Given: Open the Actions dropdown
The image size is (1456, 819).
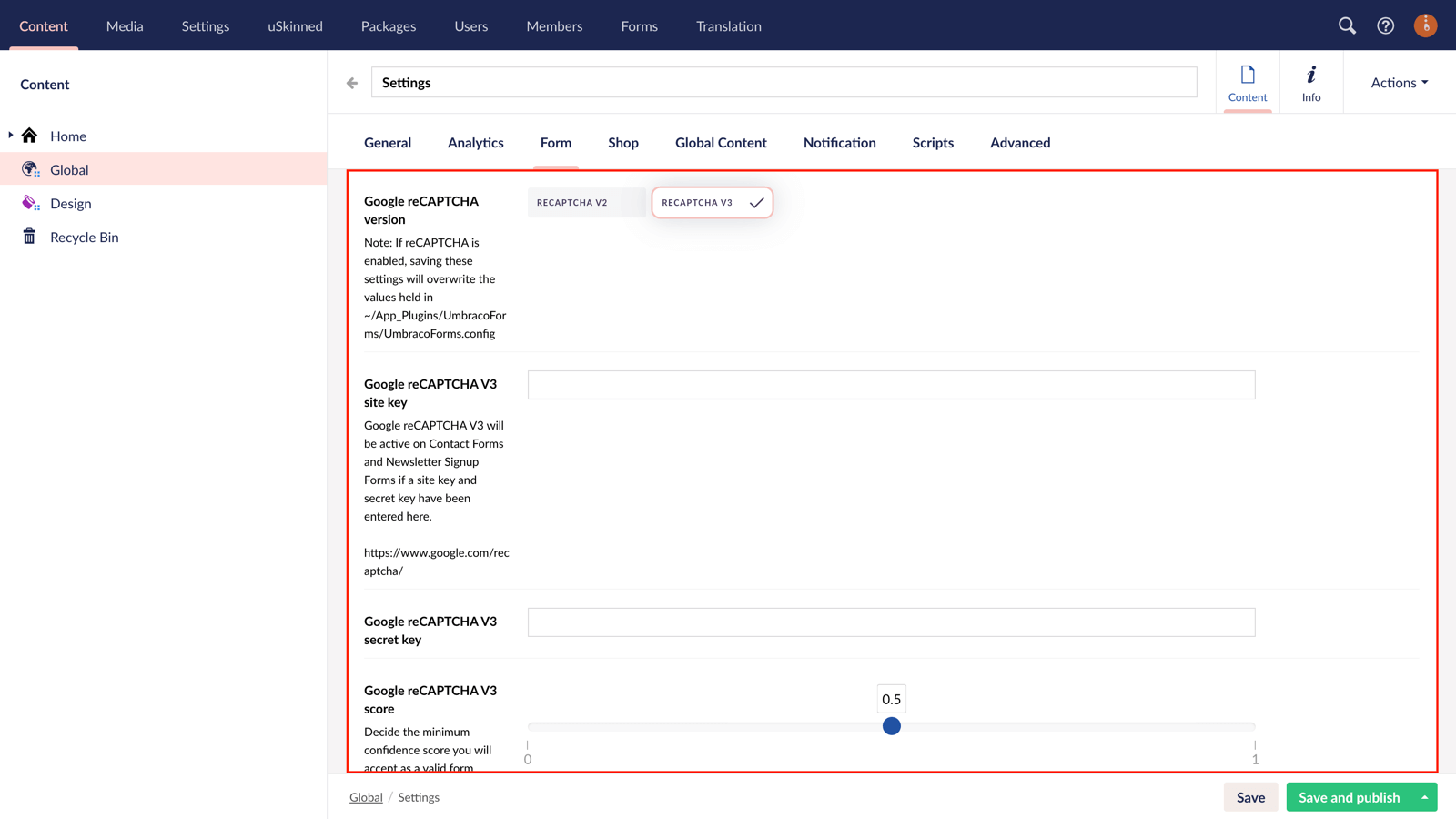Looking at the screenshot, I should tap(1397, 82).
